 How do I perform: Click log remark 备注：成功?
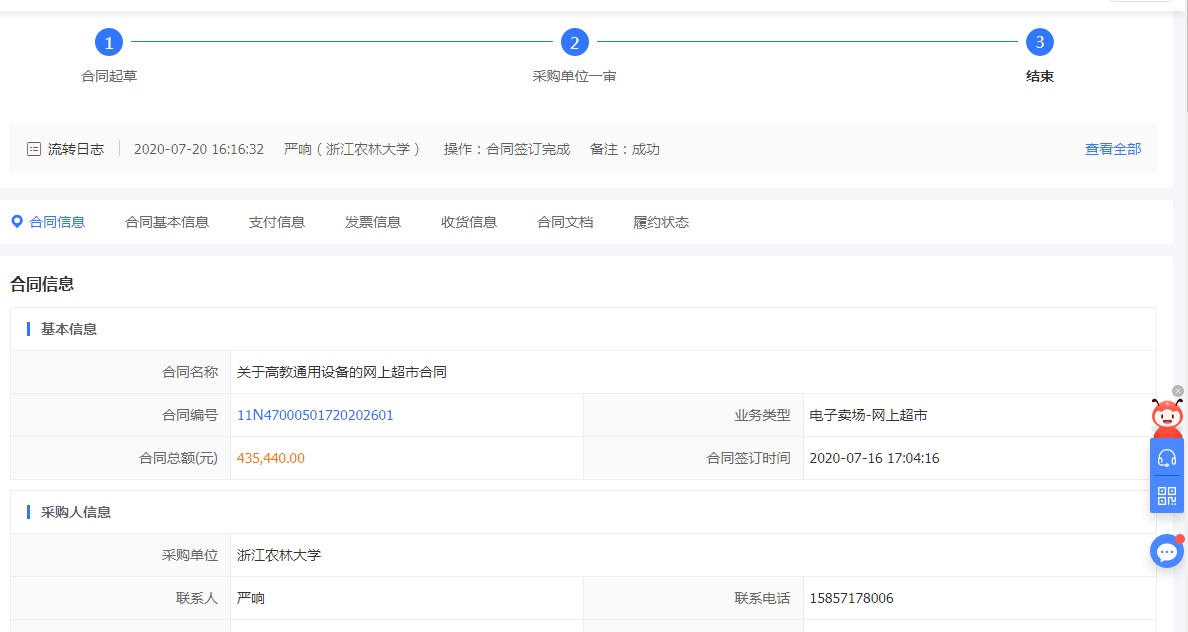pos(625,149)
